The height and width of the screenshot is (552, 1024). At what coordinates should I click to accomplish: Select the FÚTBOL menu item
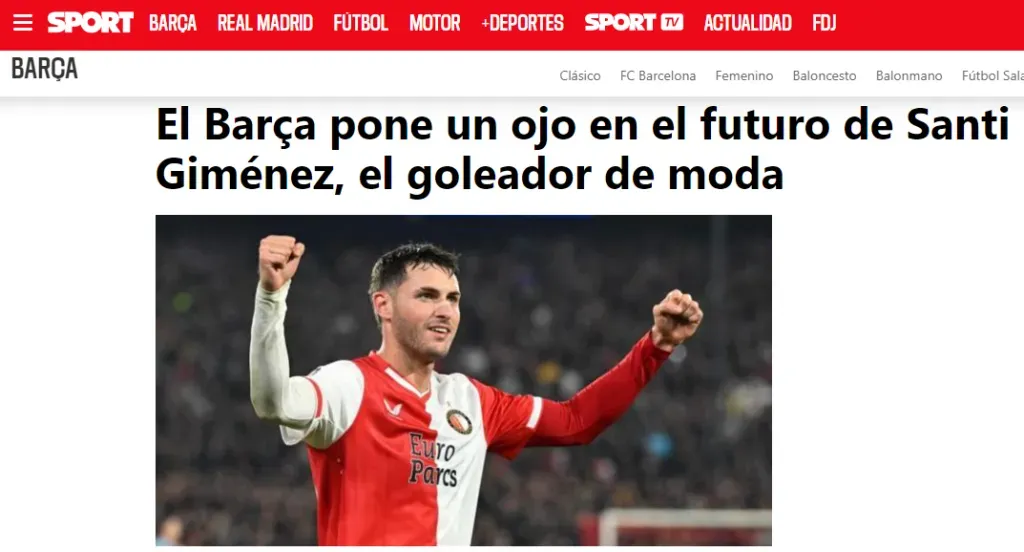tap(360, 23)
